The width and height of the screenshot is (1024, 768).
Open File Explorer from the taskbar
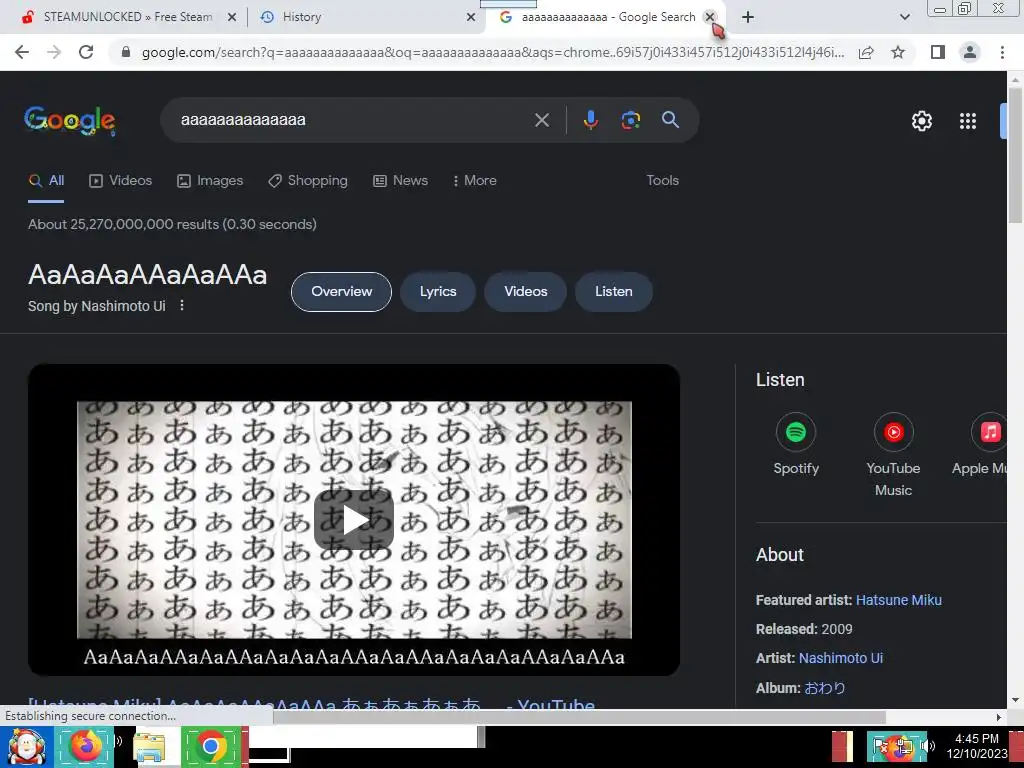148,748
